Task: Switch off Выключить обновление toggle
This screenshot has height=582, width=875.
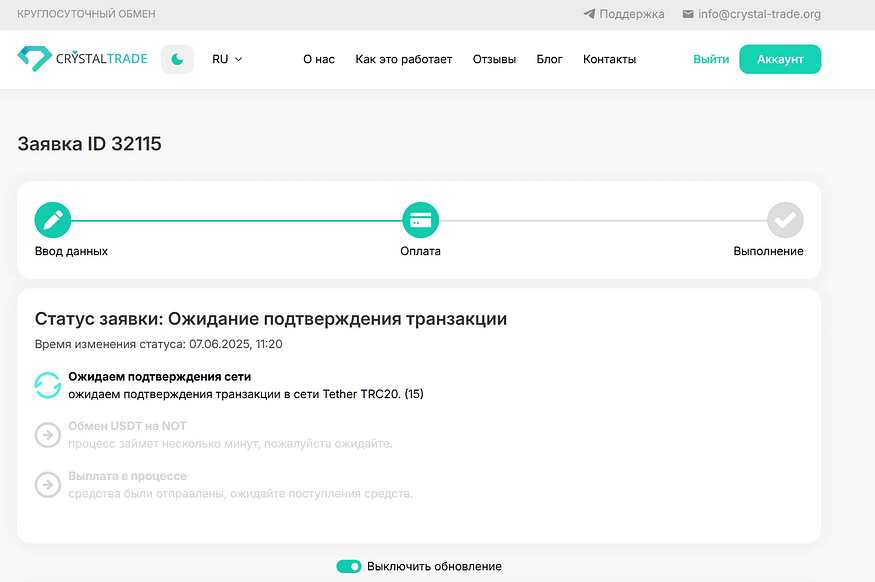Action: (349, 566)
